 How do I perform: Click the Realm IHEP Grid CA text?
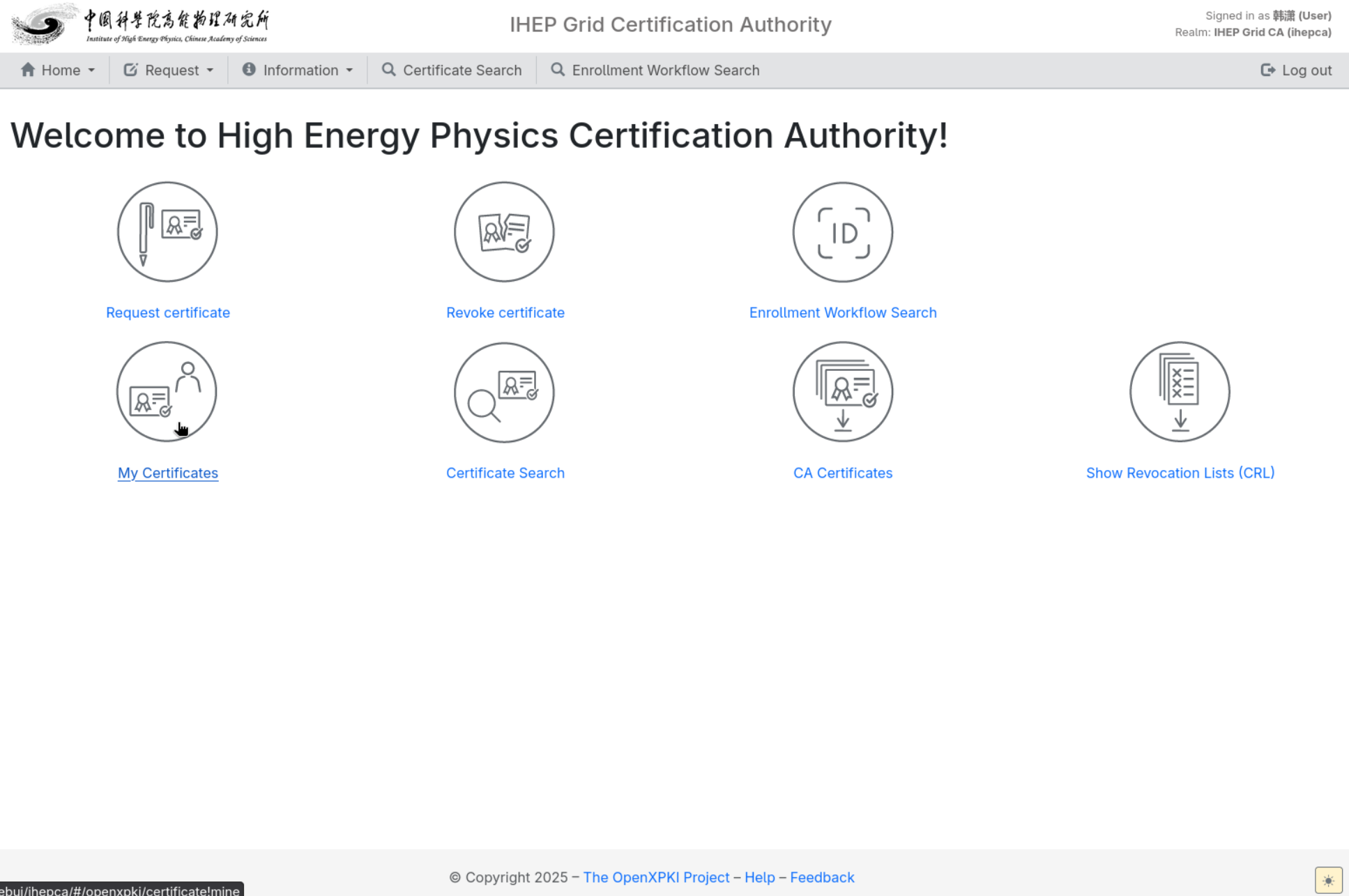(1253, 32)
